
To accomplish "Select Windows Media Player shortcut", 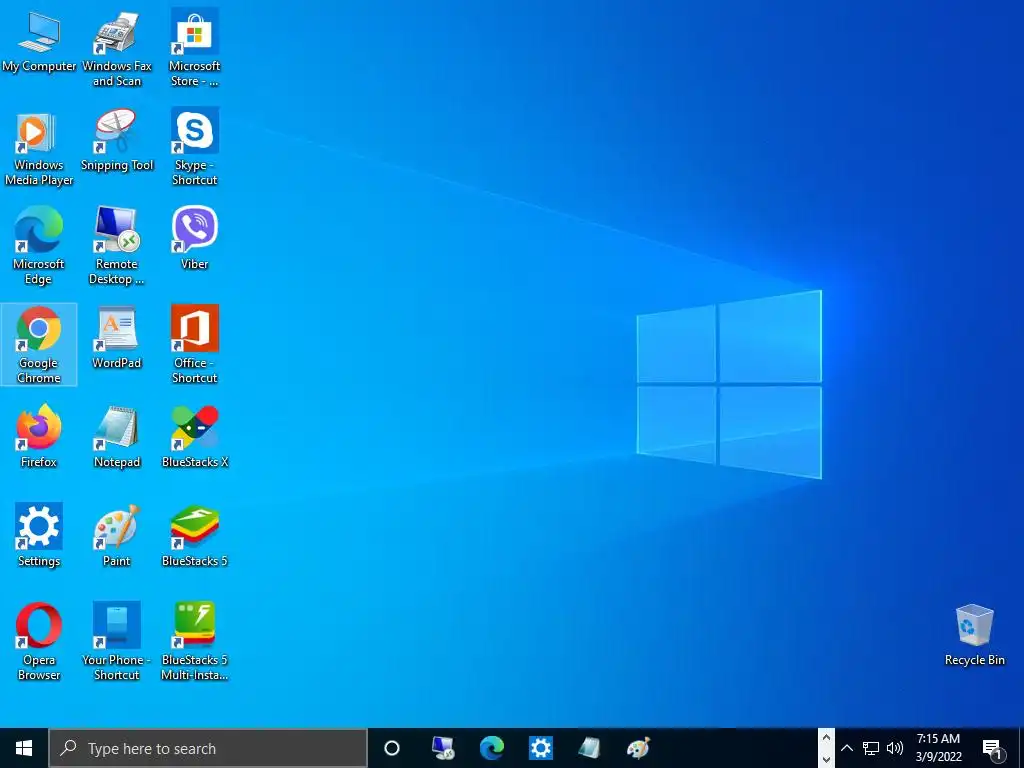I will coord(39,148).
